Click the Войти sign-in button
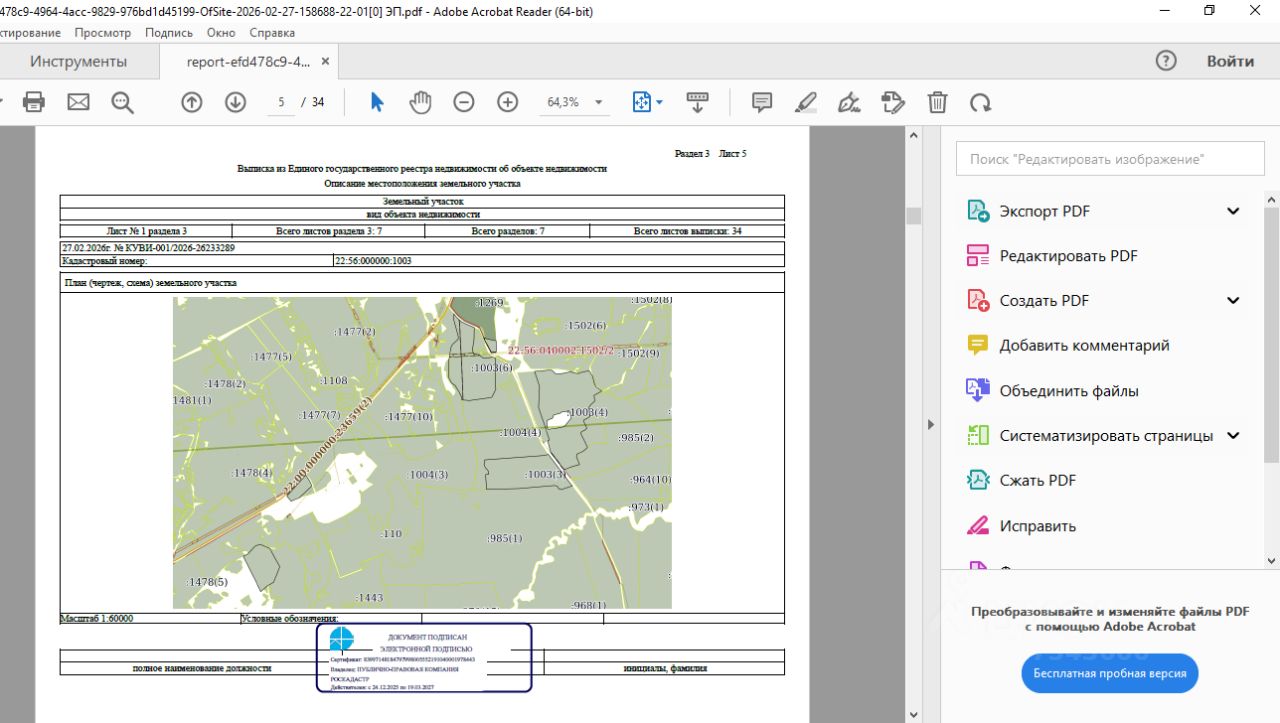Image resolution: width=1280 pixels, height=723 pixels. click(x=1229, y=61)
